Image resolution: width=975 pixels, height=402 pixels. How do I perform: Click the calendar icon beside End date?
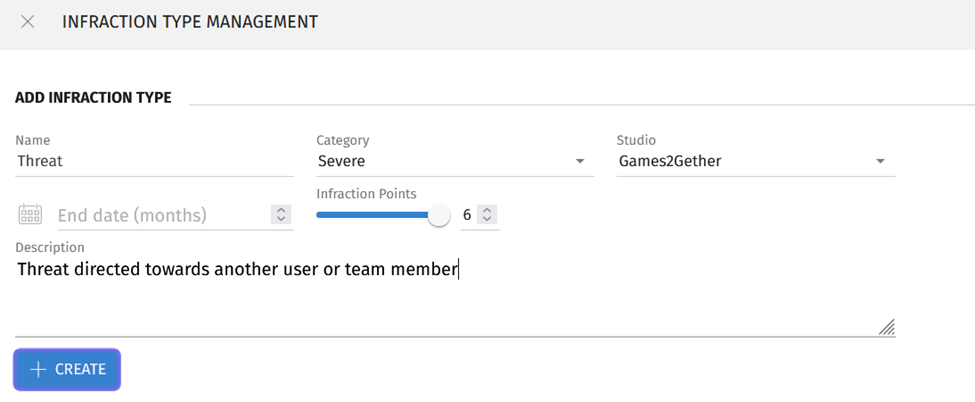tap(30, 214)
